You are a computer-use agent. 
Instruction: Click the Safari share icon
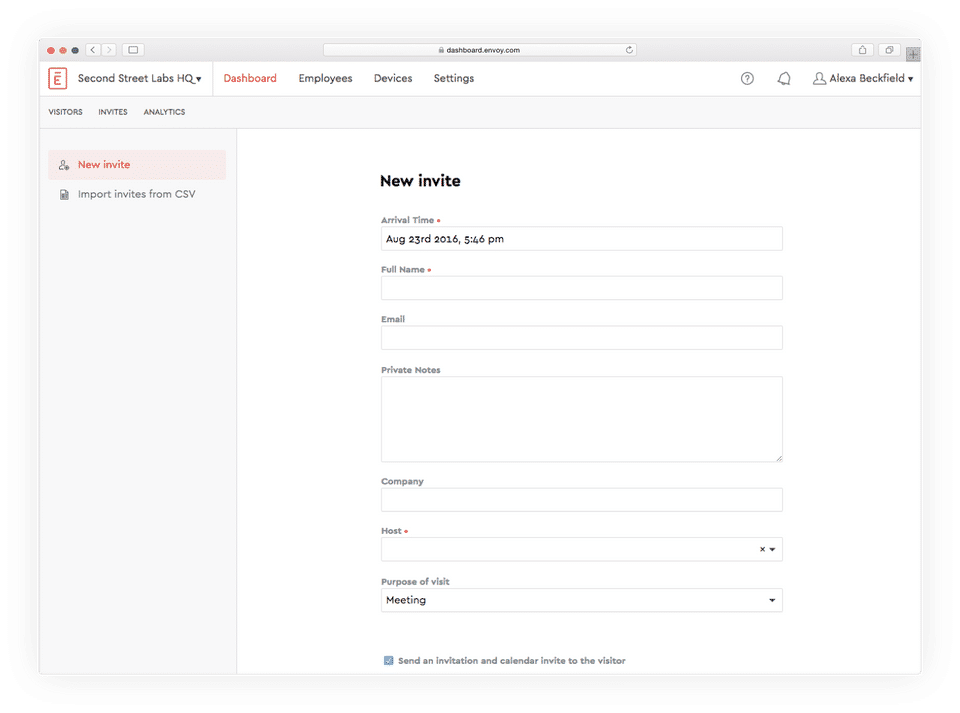(862, 50)
